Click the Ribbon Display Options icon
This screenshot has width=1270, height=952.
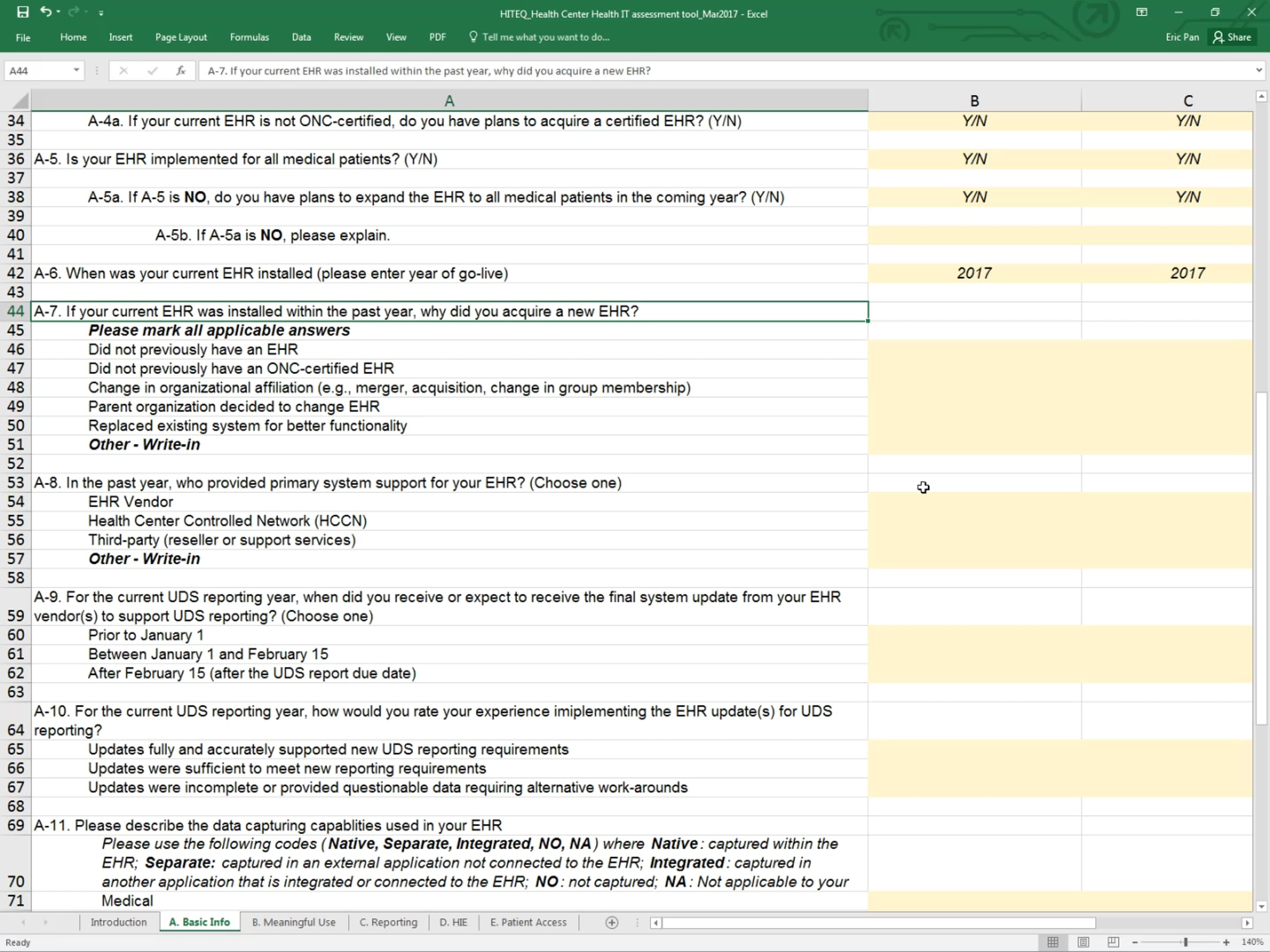click(x=1142, y=12)
